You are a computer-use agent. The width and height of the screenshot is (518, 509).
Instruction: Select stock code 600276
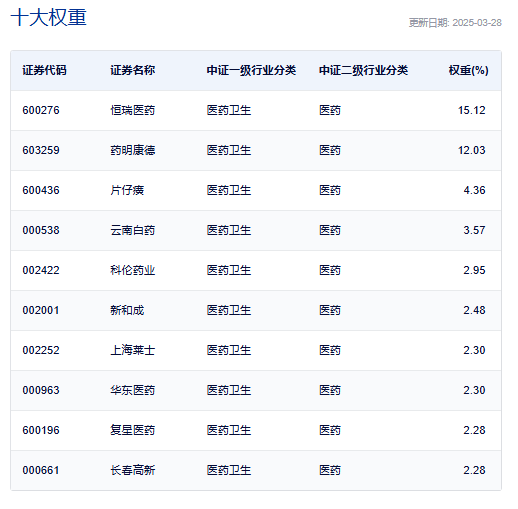click(41, 110)
